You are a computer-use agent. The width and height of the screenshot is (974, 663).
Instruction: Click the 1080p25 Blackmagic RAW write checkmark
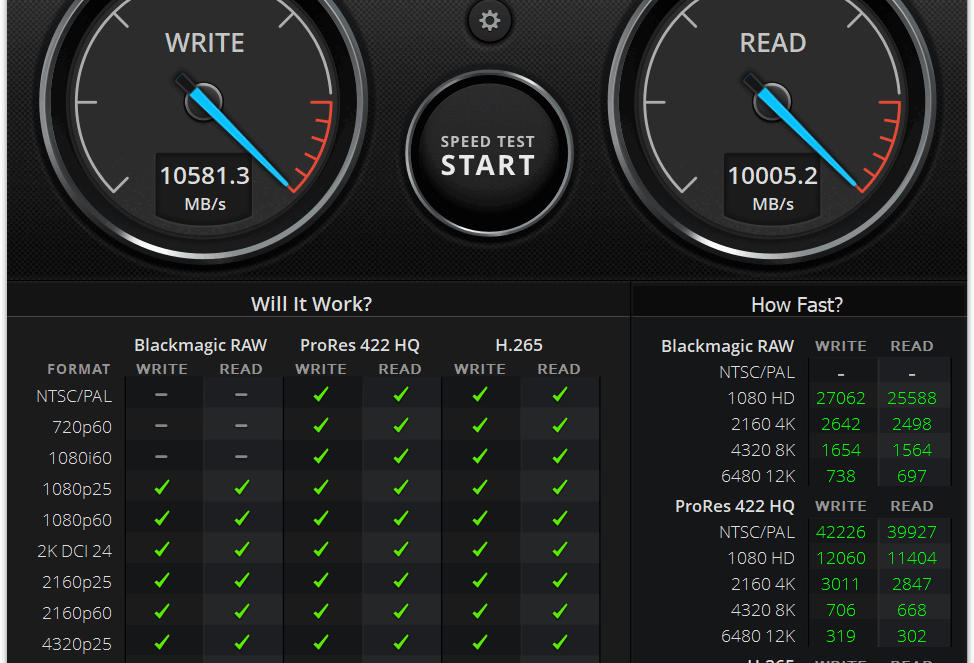(x=162, y=488)
